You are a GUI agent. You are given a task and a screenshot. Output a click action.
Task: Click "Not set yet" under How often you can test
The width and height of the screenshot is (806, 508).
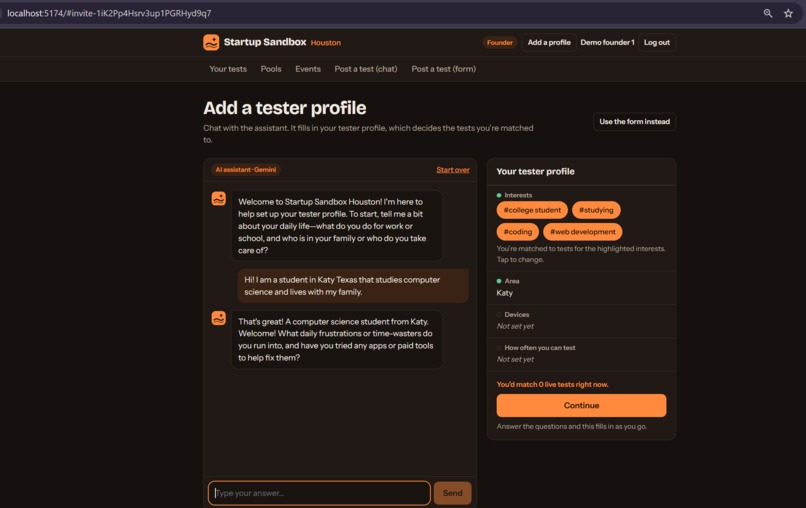click(x=515, y=359)
